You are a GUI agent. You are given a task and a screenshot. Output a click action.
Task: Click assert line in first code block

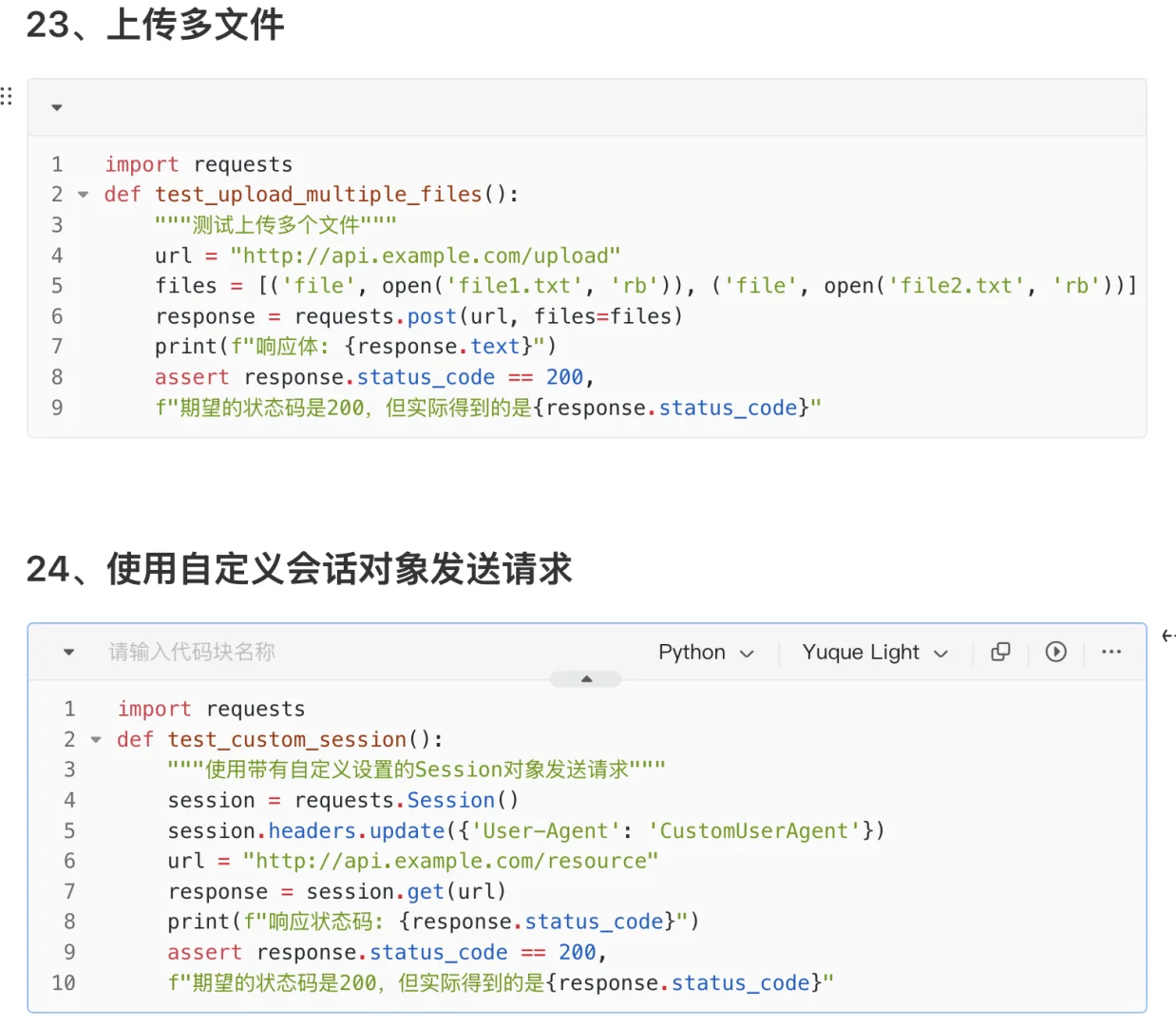[x=374, y=377]
